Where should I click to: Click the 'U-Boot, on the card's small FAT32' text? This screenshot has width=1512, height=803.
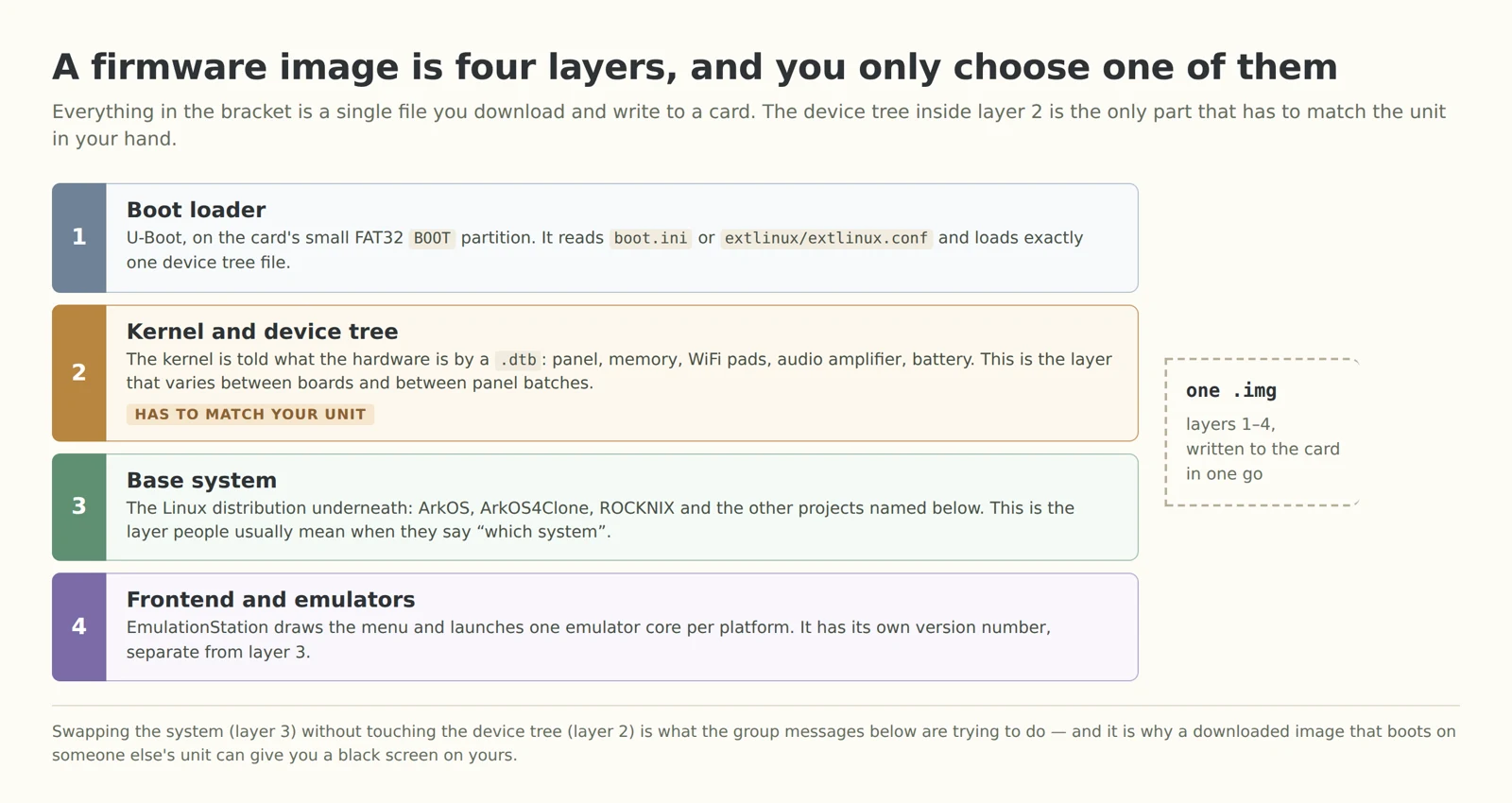pyautogui.click(x=265, y=238)
